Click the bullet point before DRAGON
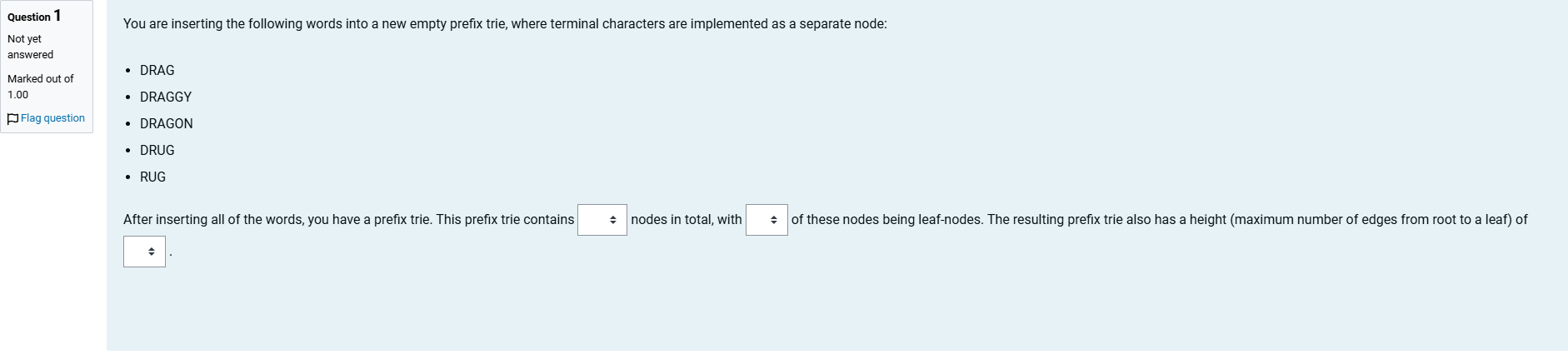The height and width of the screenshot is (364, 1568). [127, 124]
